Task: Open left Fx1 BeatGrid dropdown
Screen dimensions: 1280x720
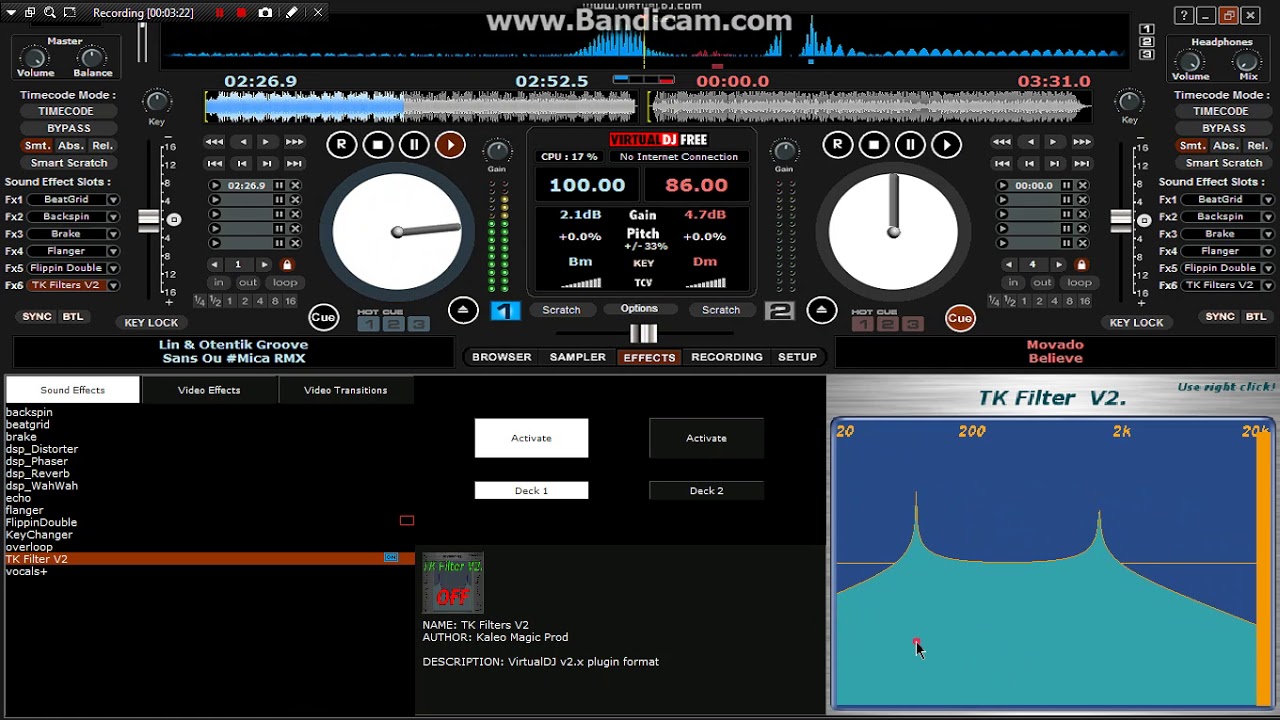Action: pyautogui.click(x=113, y=200)
